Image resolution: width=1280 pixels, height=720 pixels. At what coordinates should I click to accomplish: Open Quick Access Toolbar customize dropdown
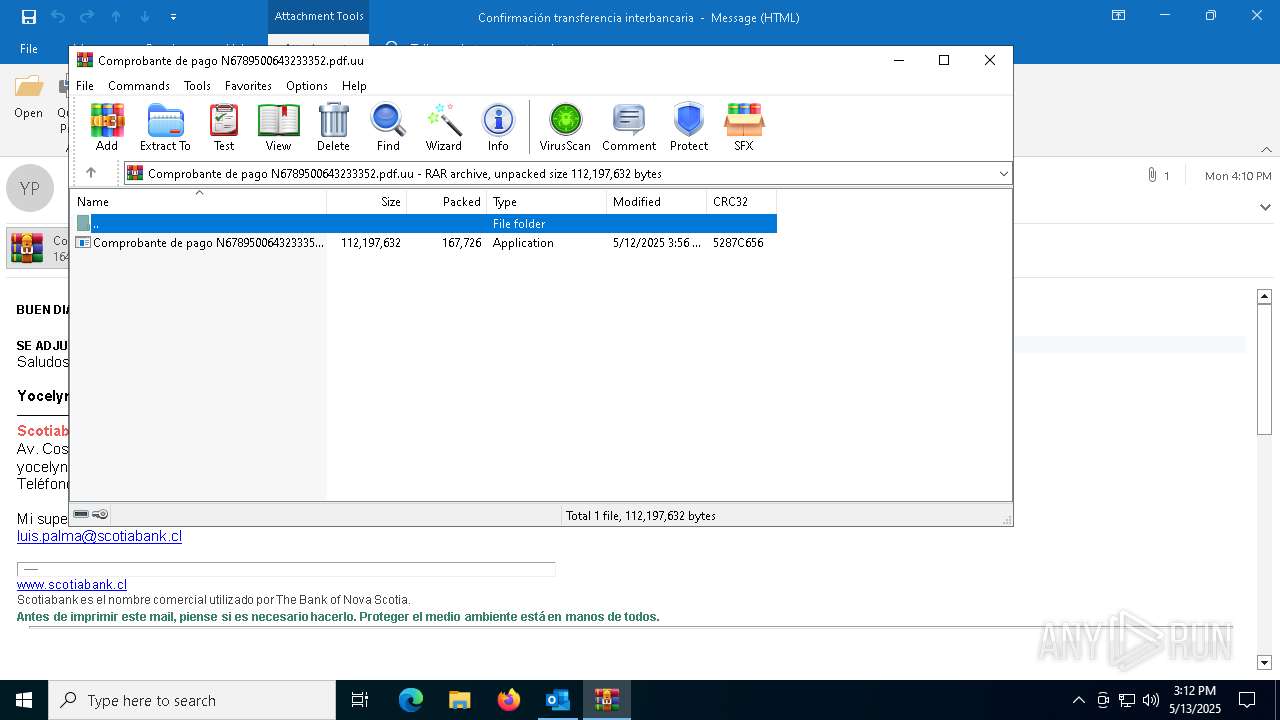point(173,17)
